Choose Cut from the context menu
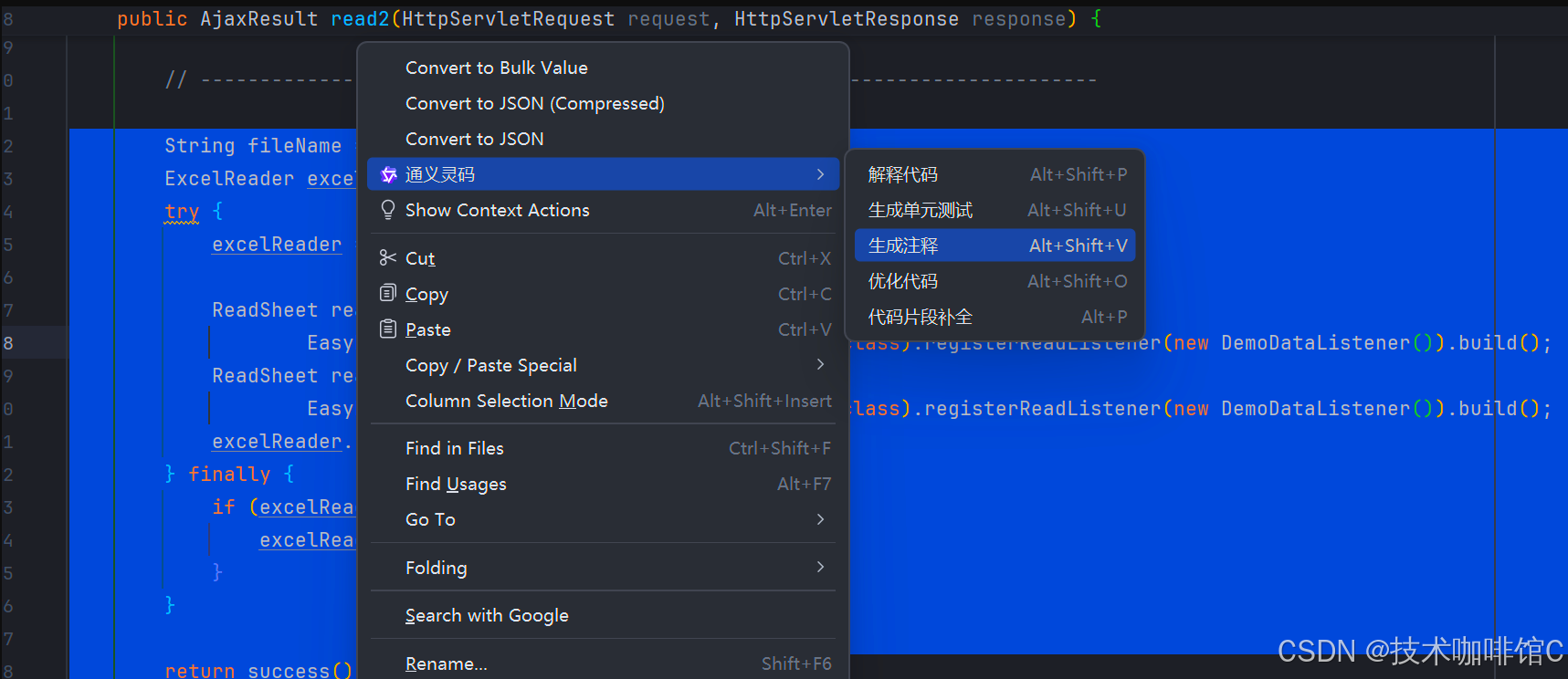Image resolution: width=1568 pixels, height=679 pixels. [x=603, y=258]
